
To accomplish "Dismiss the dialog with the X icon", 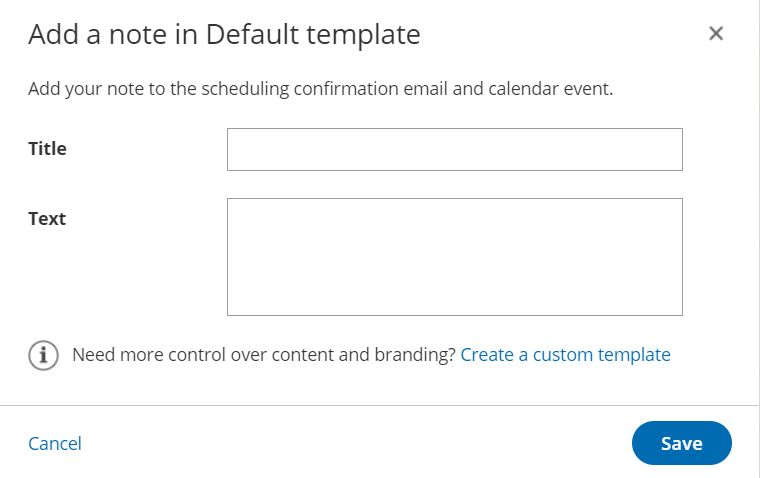I will click(x=716, y=34).
